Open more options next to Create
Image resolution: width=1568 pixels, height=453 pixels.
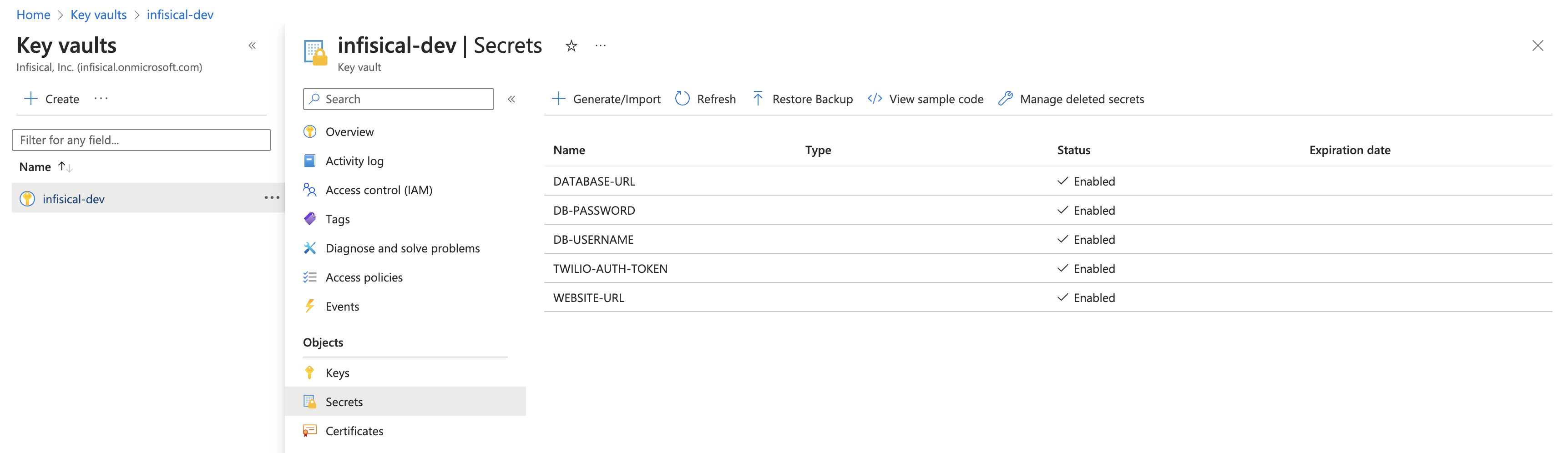click(101, 99)
